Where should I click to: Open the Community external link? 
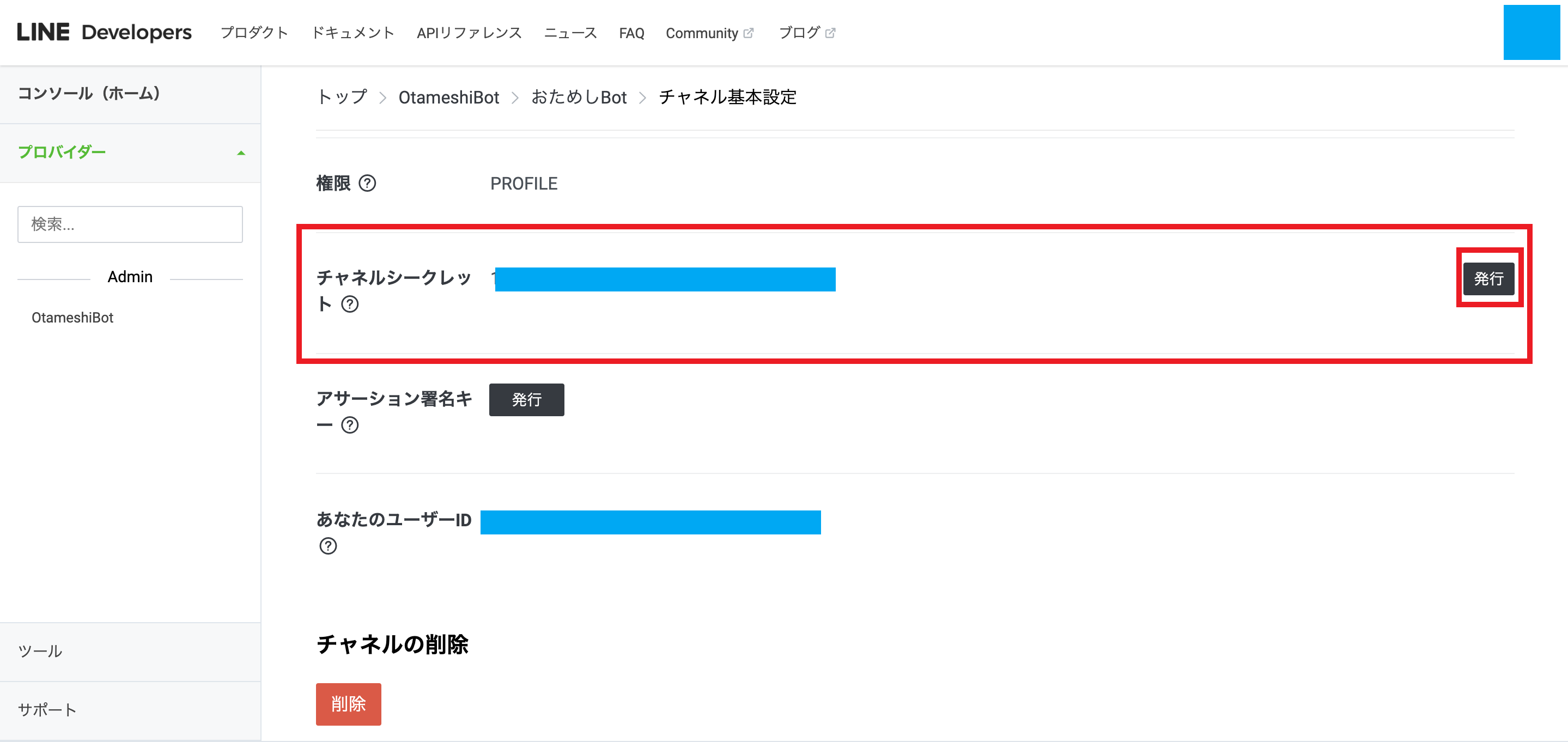709,33
